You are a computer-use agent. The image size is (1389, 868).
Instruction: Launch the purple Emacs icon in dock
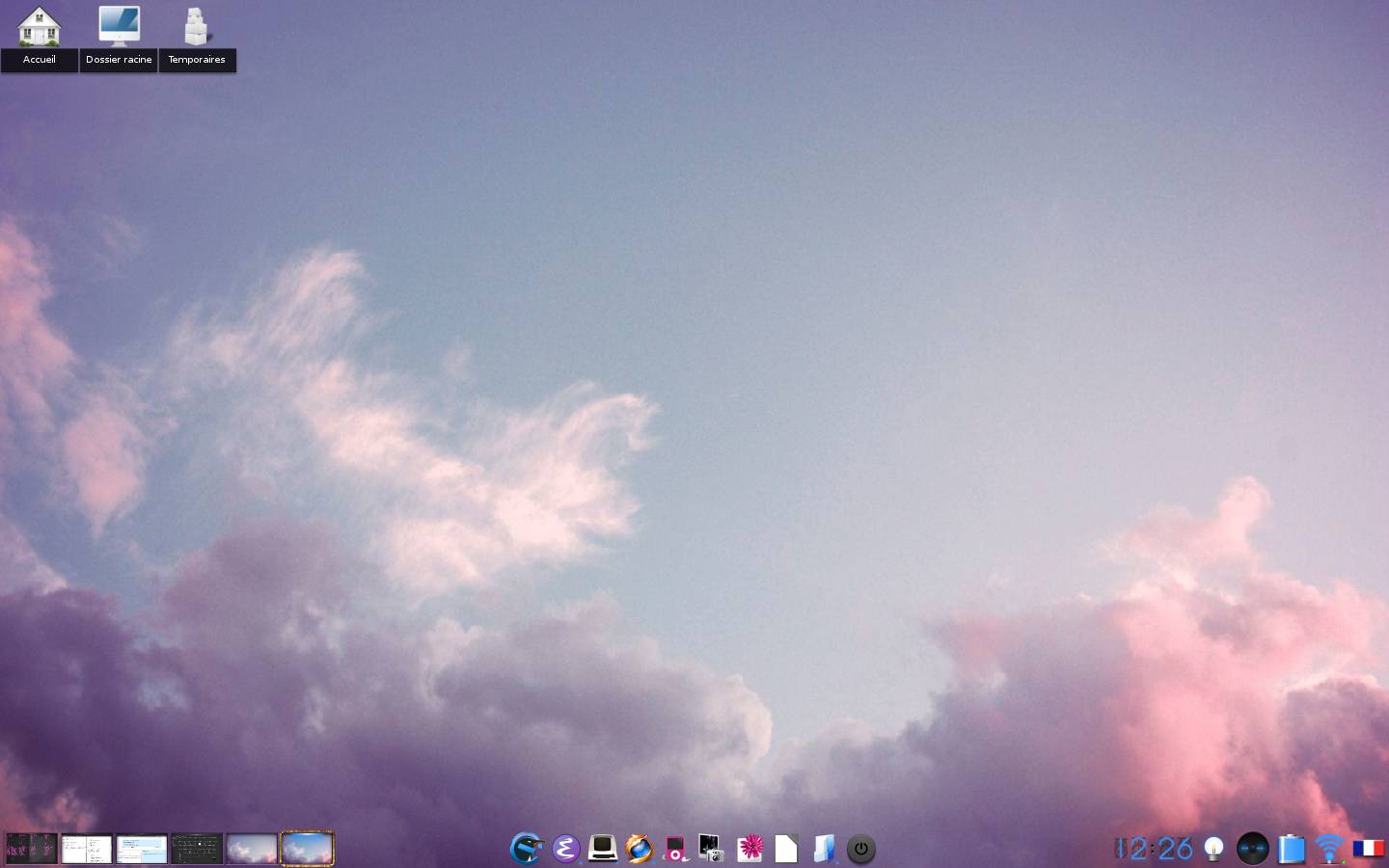point(565,849)
